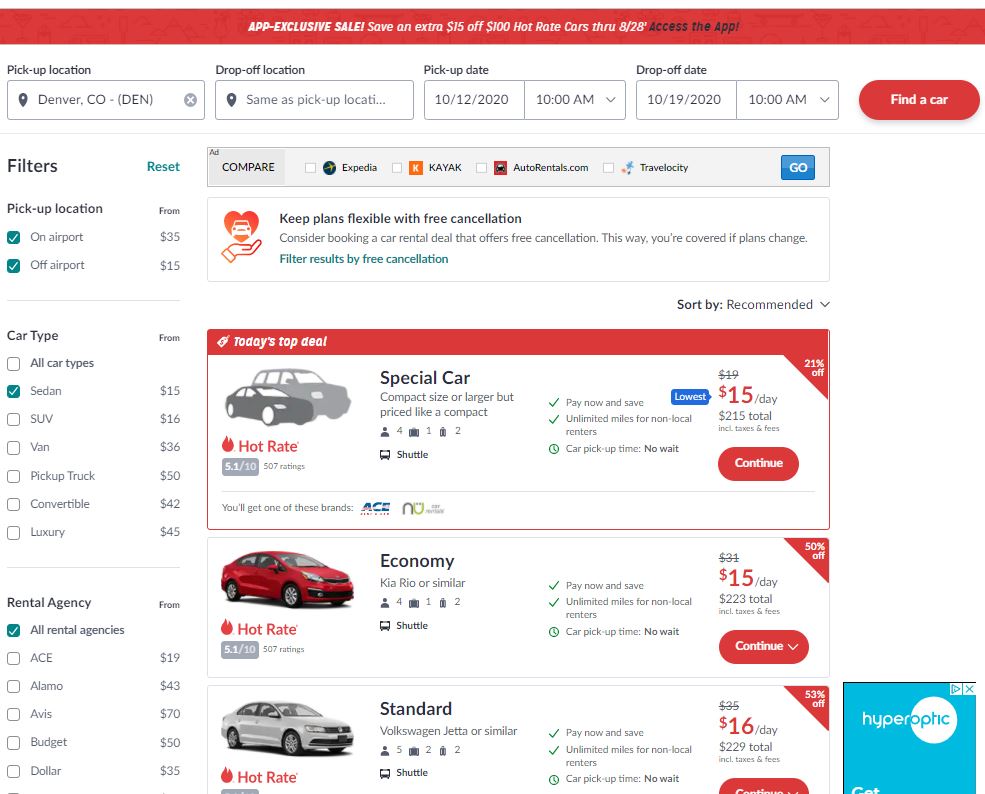Open the Access the App link
This screenshot has height=794, width=985.
(694, 26)
